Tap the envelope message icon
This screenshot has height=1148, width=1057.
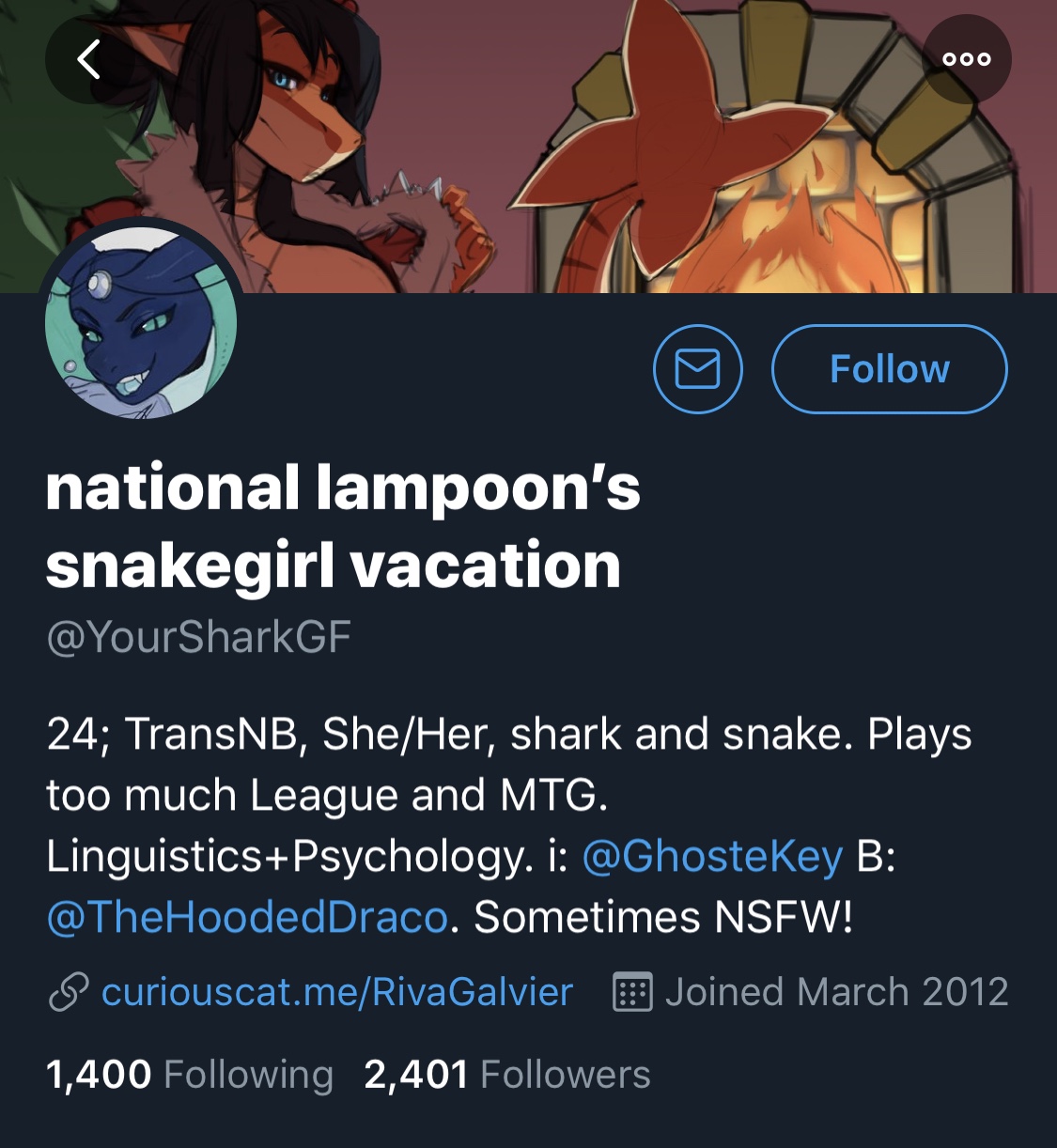(698, 369)
